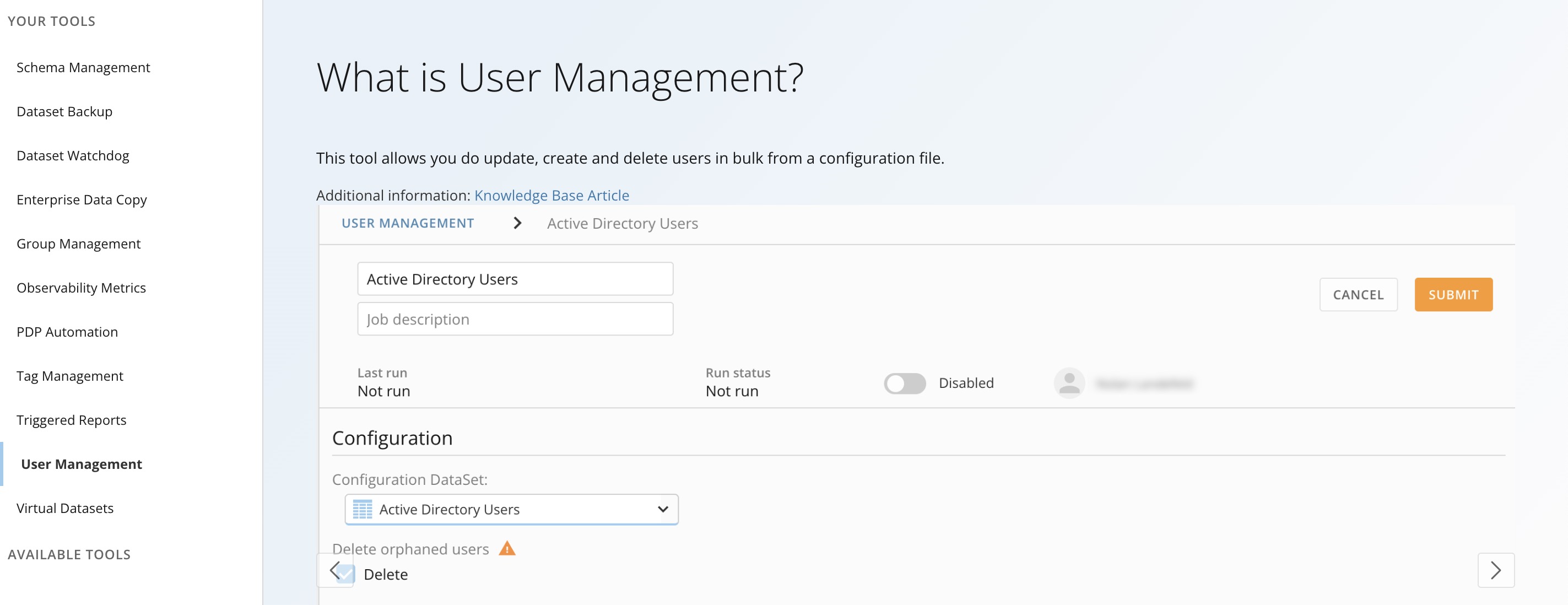Navigate to Virtual Datasets

click(x=64, y=508)
